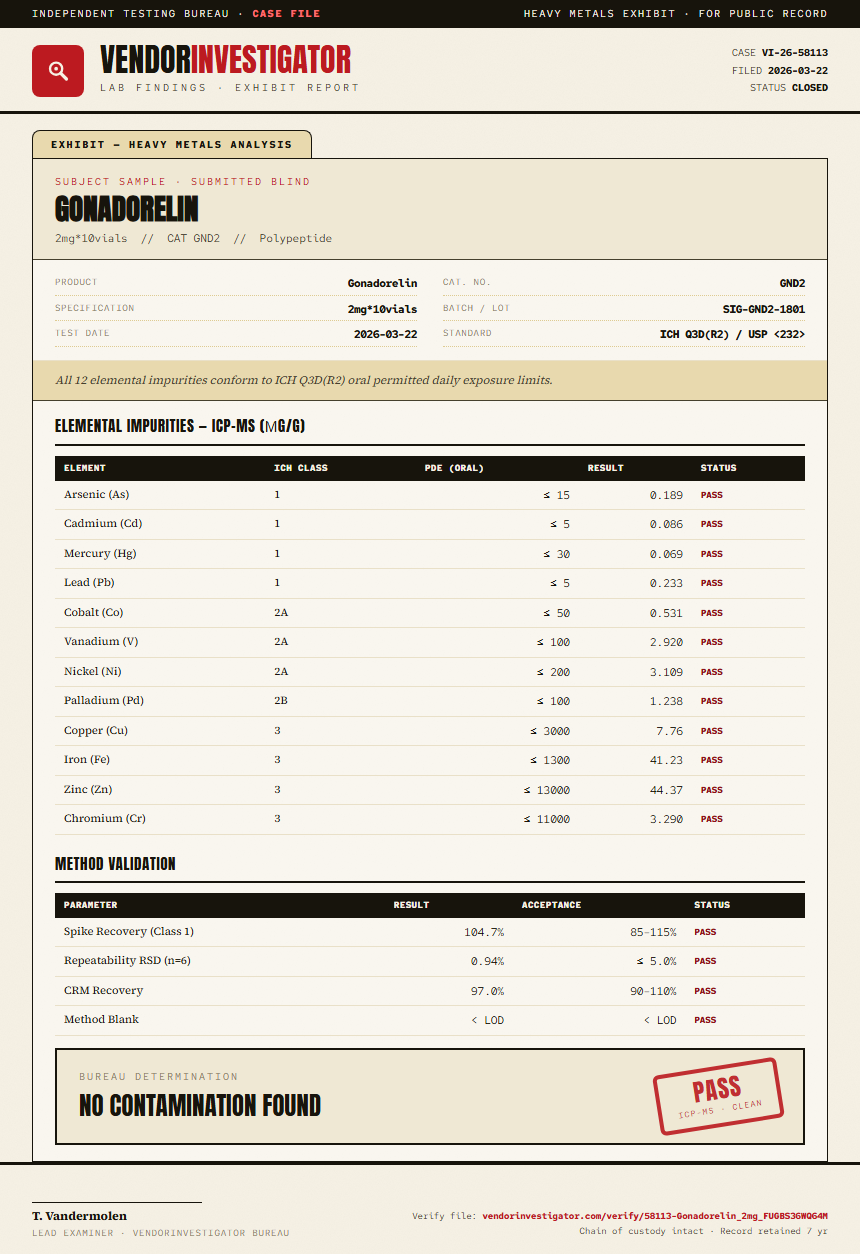The image size is (860, 1254).
Task: Click the Zinc (Zn) PDE limit ≤ 13000
Action: [547, 790]
